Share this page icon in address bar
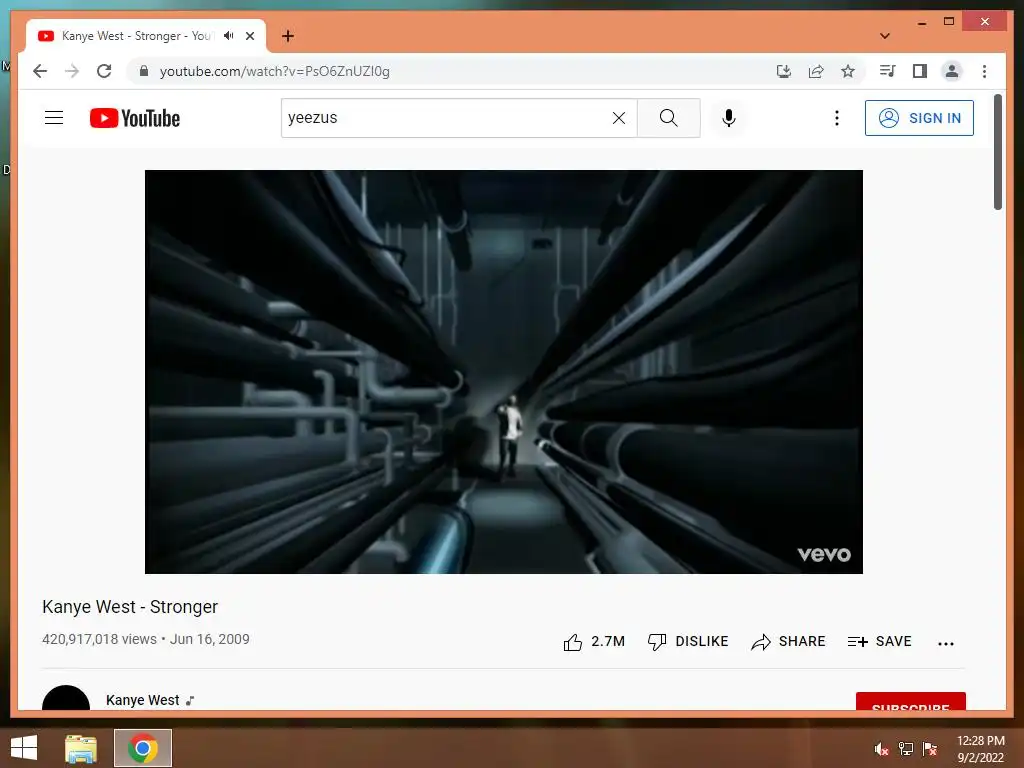Image resolution: width=1024 pixels, height=768 pixels. pyautogui.click(x=816, y=71)
